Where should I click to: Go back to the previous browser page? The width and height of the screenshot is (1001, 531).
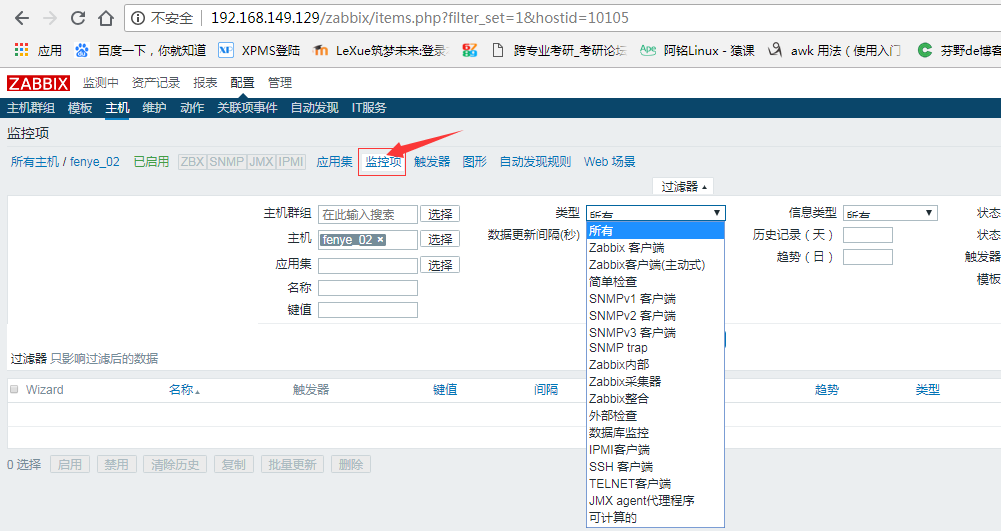22,18
